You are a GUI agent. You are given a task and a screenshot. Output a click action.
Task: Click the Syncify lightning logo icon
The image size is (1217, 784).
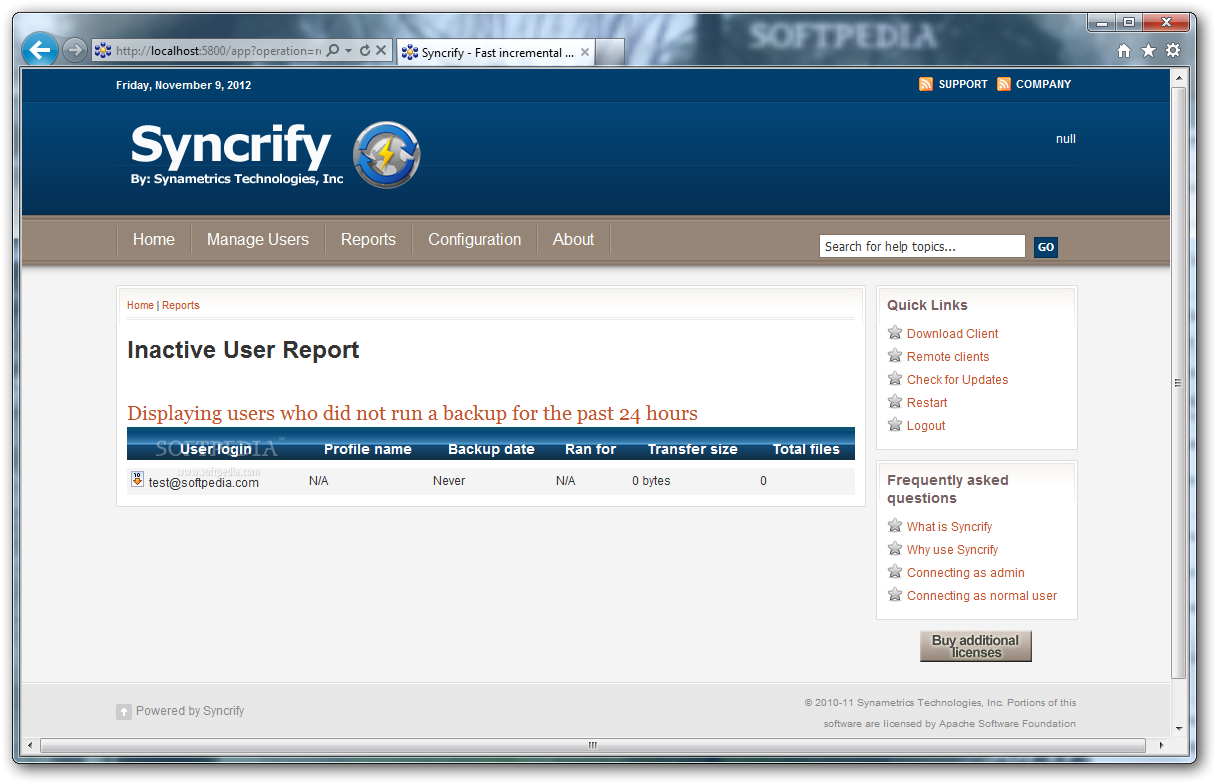point(387,155)
